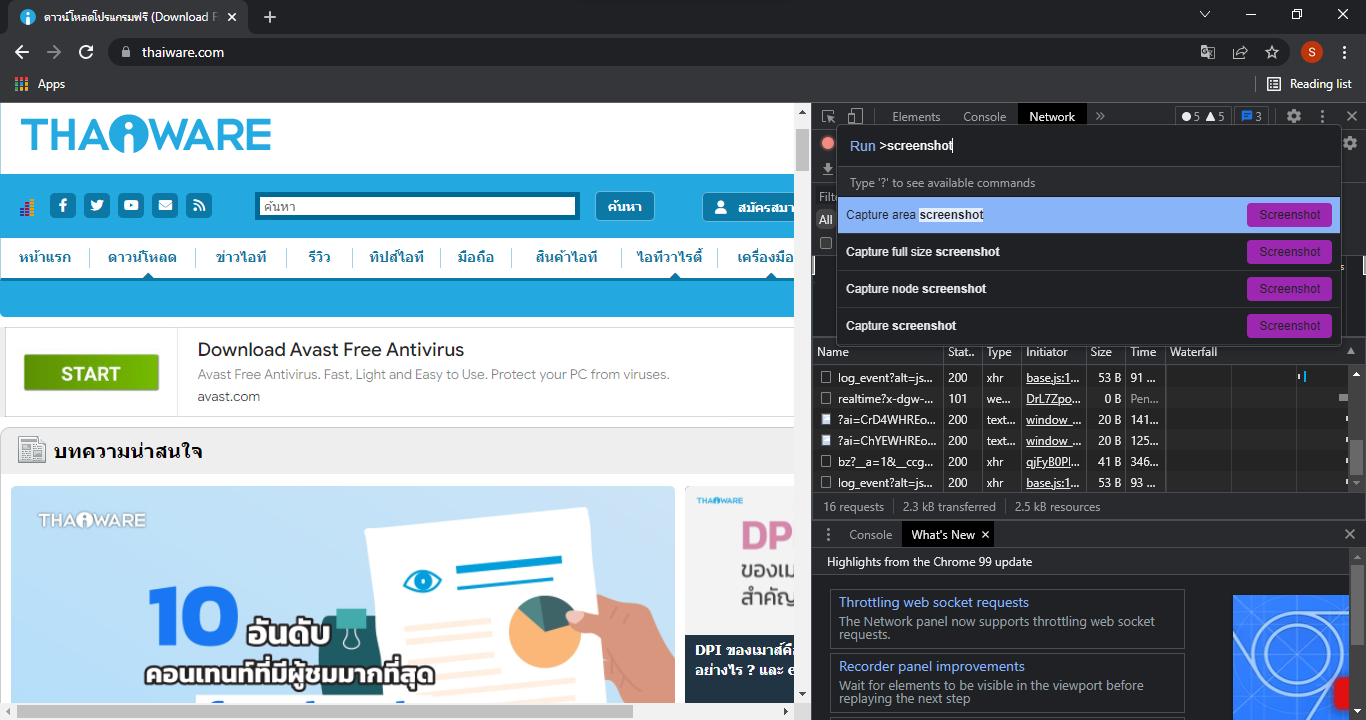This screenshot has width=1366, height=720.
Task: Open the RSS feed icon
Action: click(x=199, y=205)
